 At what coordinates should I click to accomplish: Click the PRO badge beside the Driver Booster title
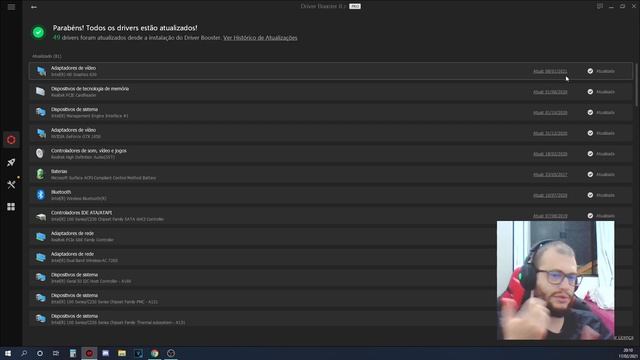355,7
